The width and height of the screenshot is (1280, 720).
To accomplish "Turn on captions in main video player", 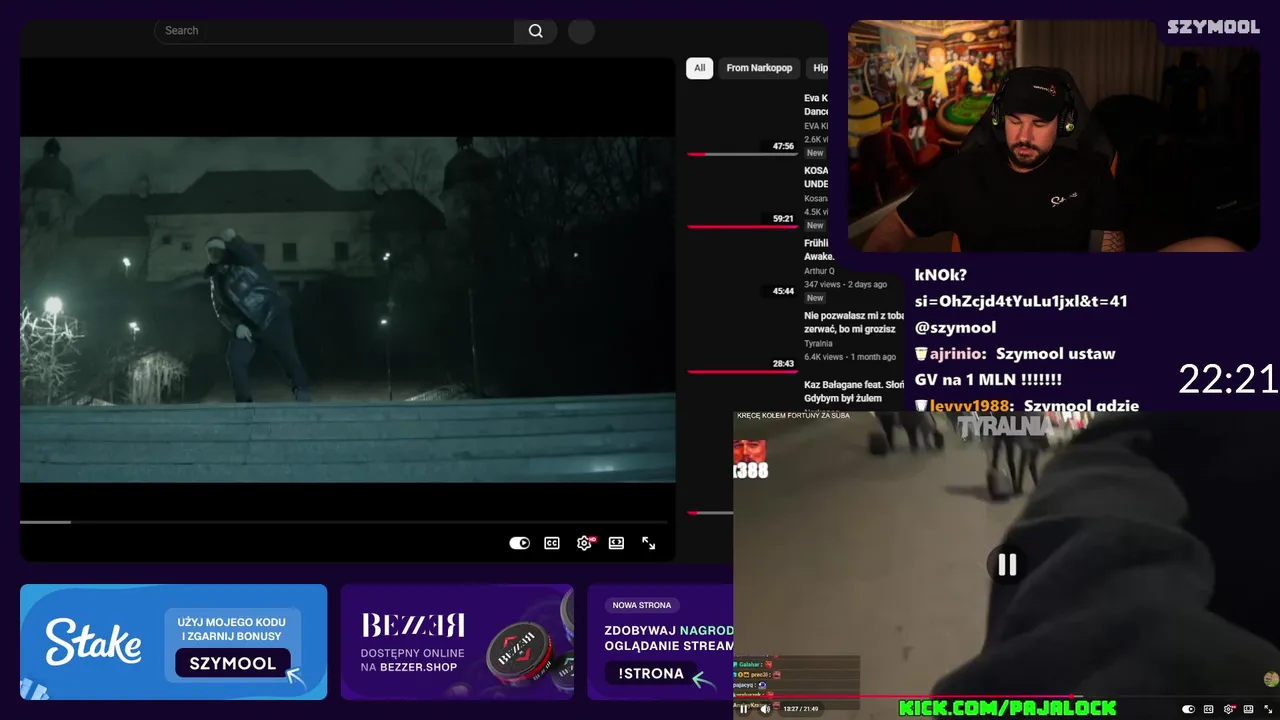I will [x=552, y=543].
